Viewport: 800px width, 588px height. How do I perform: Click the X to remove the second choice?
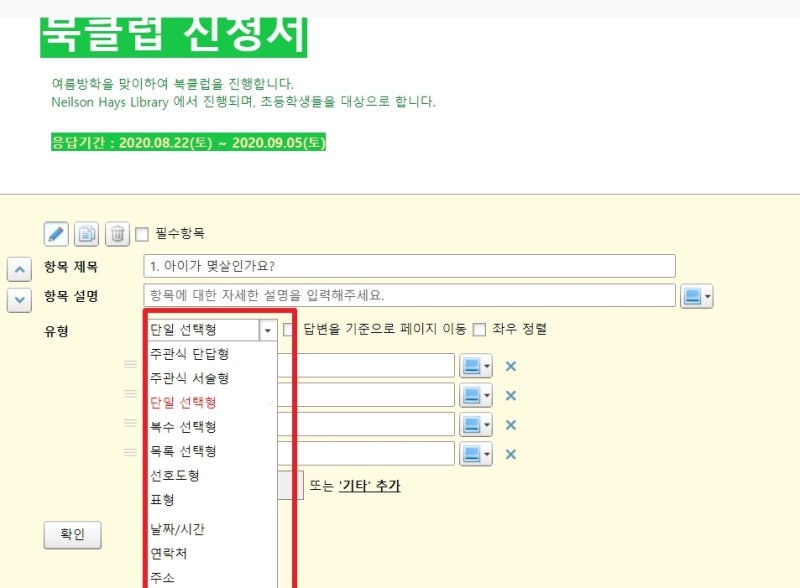[x=511, y=394]
